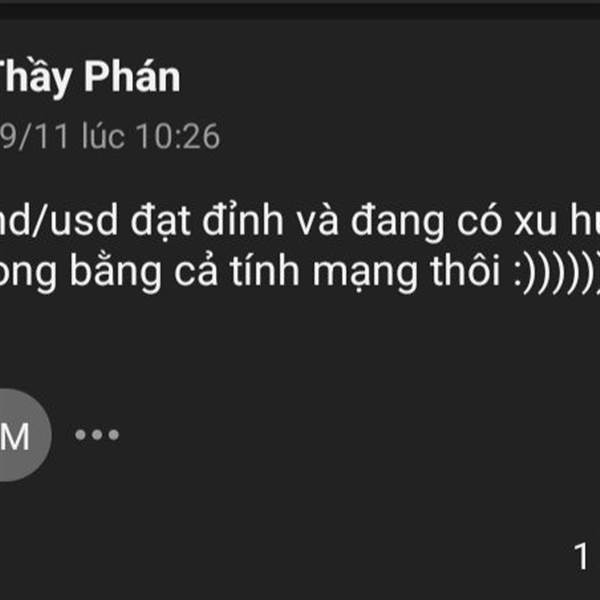This screenshot has width=600, height=600.
Task: Click the letter M inside the avatar
Action: point(15,437)
